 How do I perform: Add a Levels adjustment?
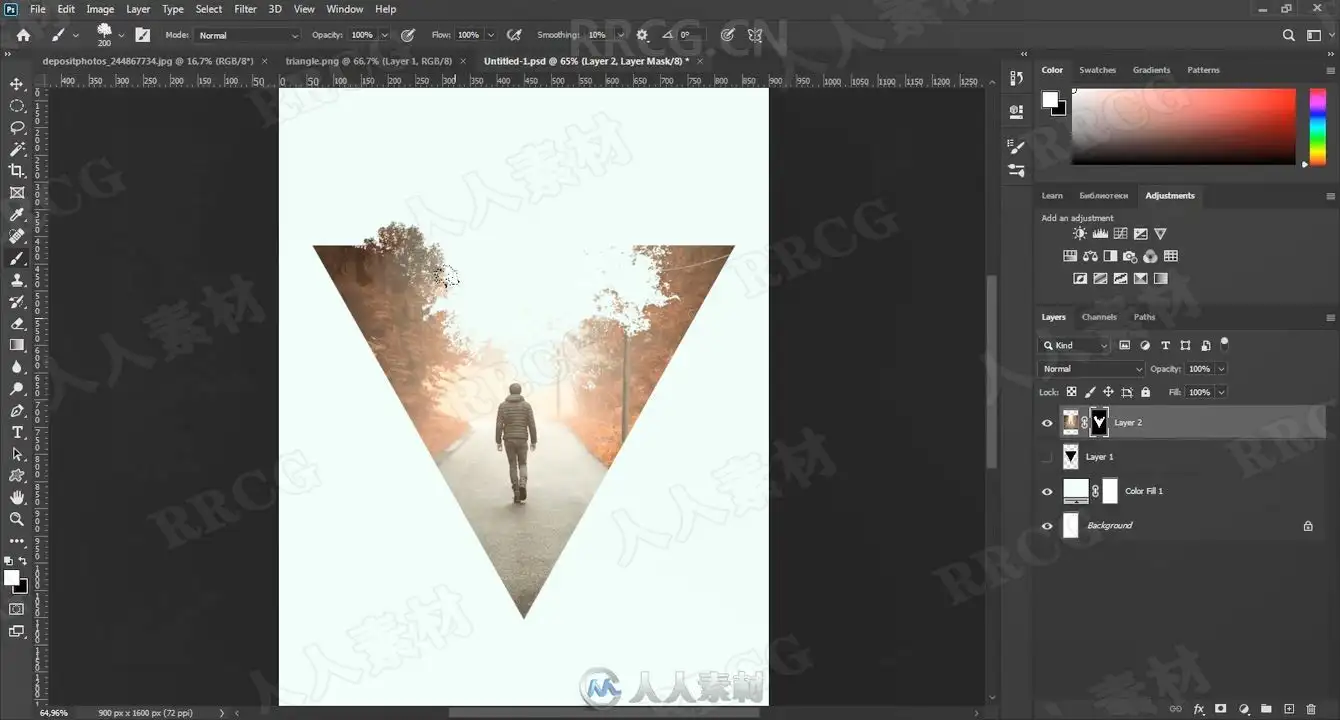point(1100,234)
